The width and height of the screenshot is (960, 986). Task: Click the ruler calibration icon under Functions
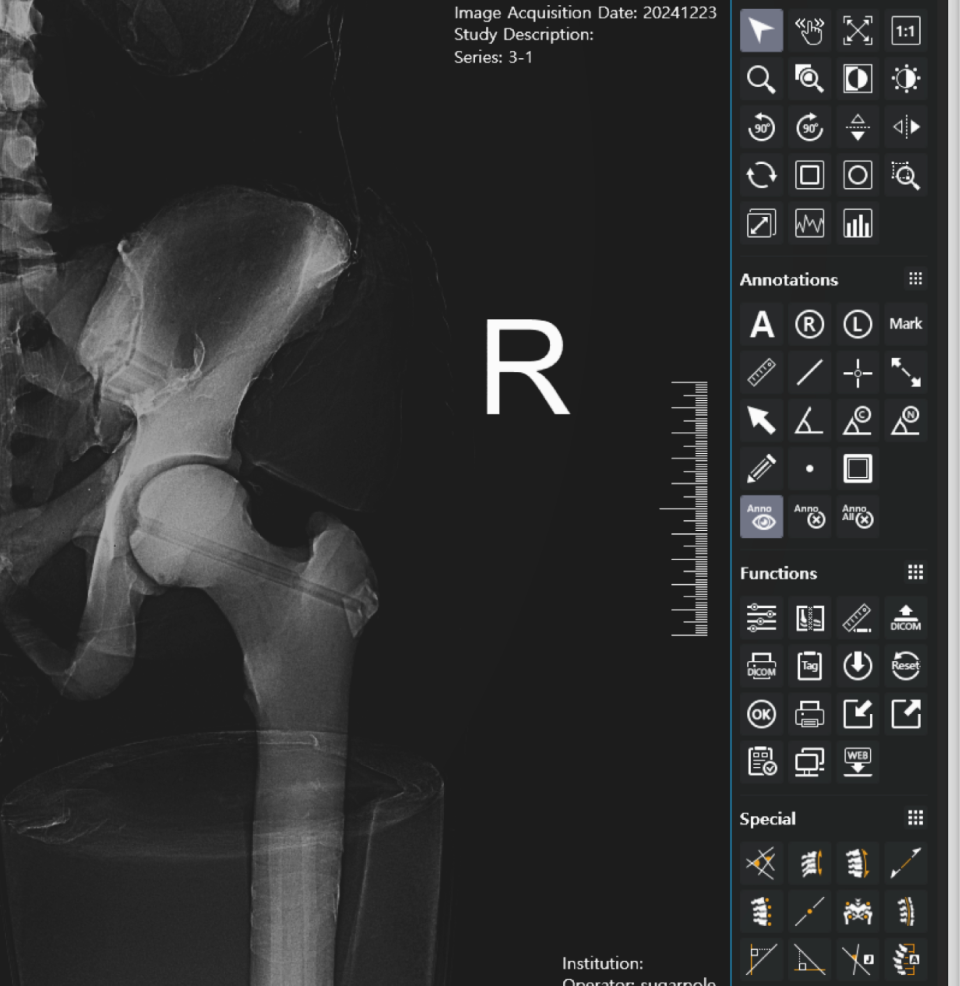coord(858,618)
